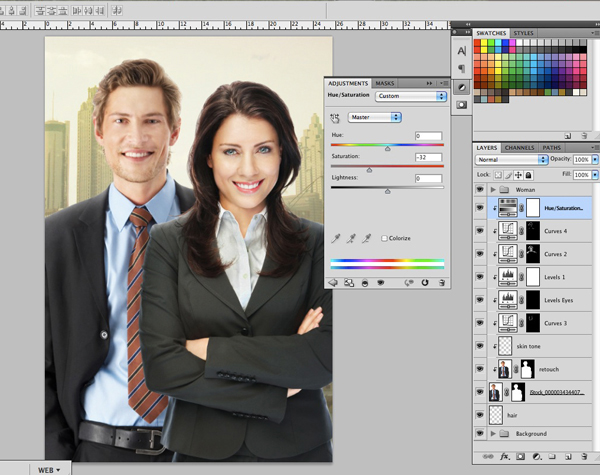The height and width of the screenshot is (475, 600).
Task: Switch to the Channels tab
Action: point(520,147)
